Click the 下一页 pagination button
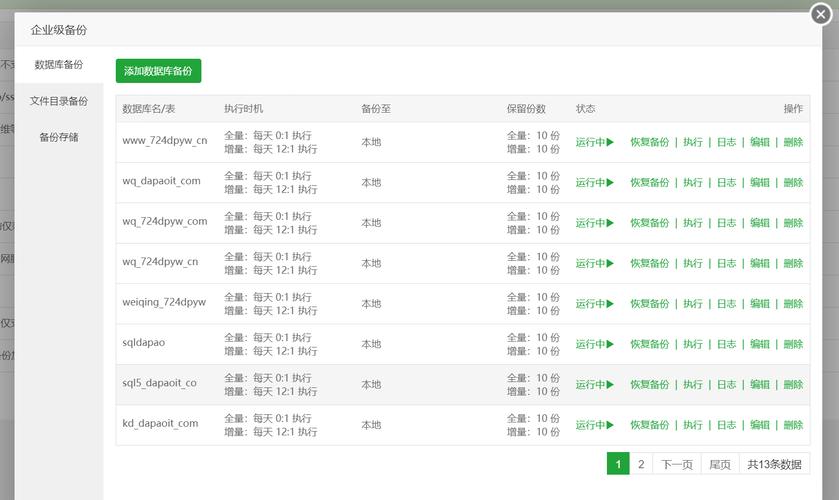This screenshot has height=500, width=839. pyautogui.click(x=675, y=464)
